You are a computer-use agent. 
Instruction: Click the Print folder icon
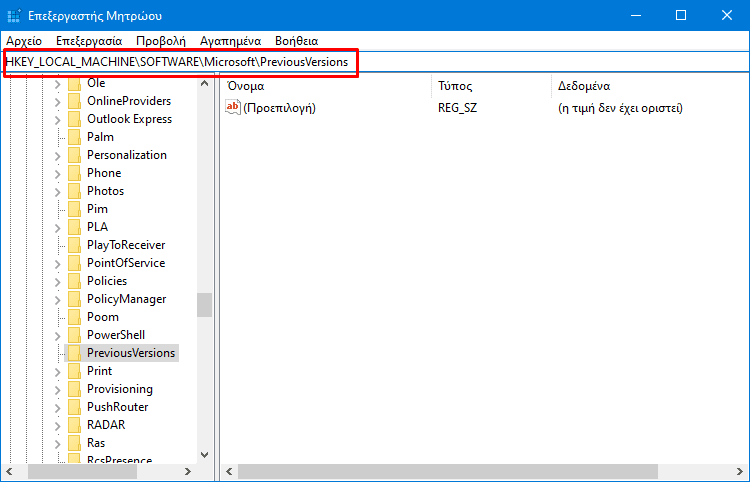(x=74, y=371)
